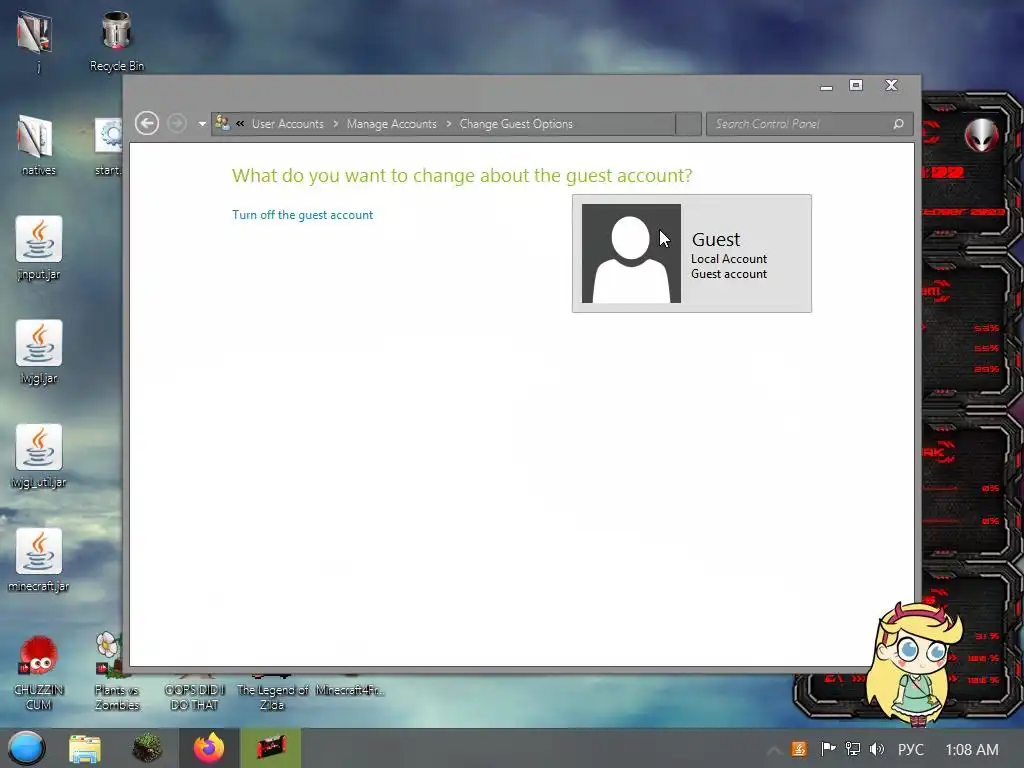The height and width of the screenshot is (768, 1024).
Task: Click the search magnifier icon
Action: [899, 123]
